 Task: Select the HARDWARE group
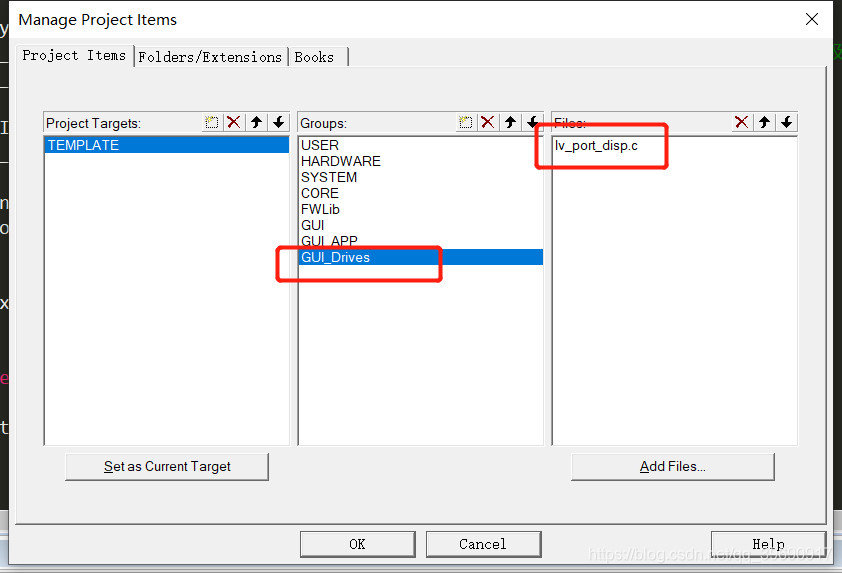click(x=420, y=161)
